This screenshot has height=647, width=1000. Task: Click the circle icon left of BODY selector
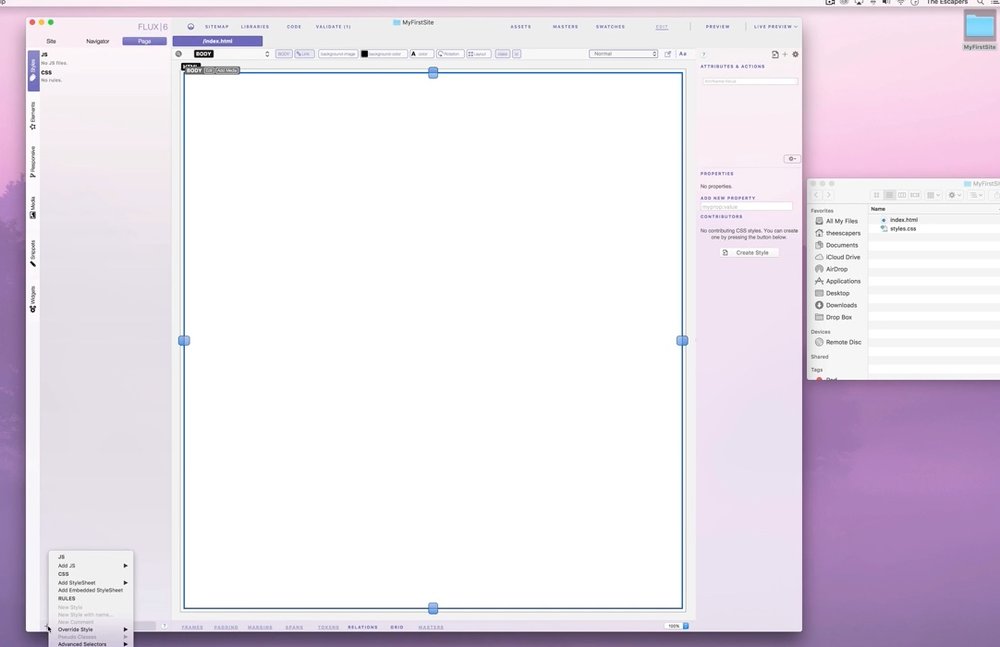coord(179,54)
